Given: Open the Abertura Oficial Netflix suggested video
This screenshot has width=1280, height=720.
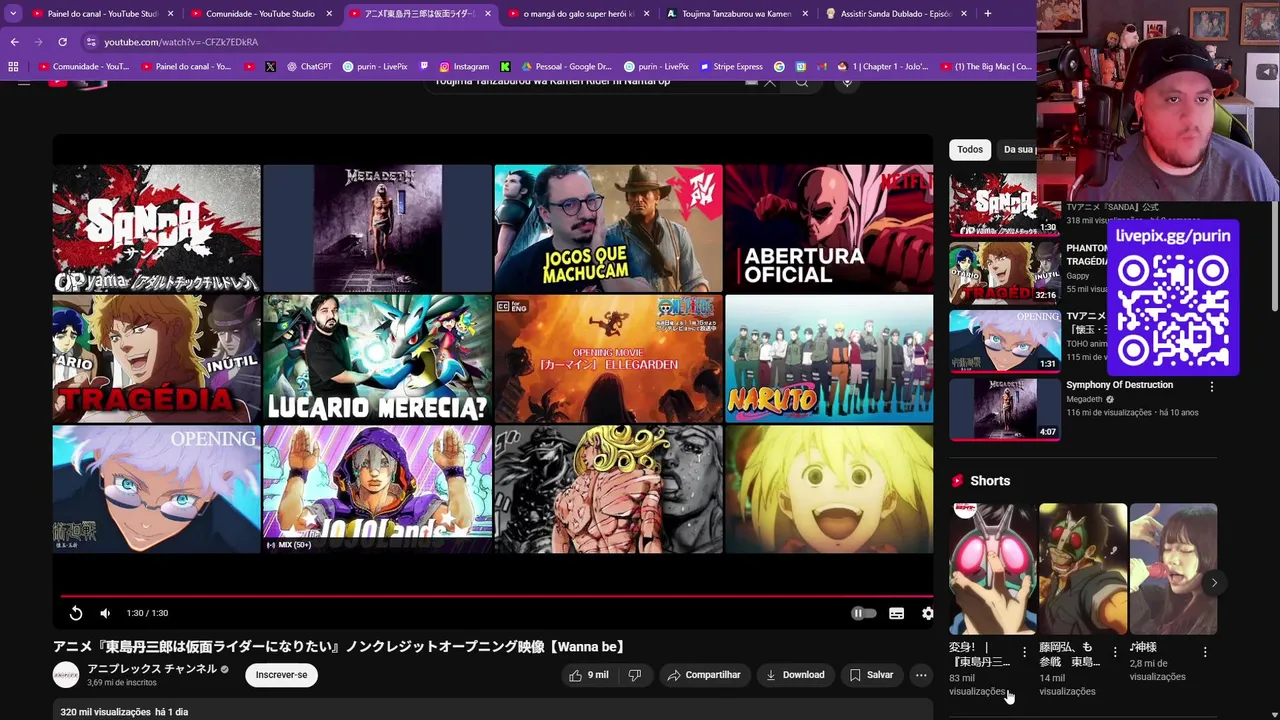Looking at the screenshot, I should click(x=829, y=228).
